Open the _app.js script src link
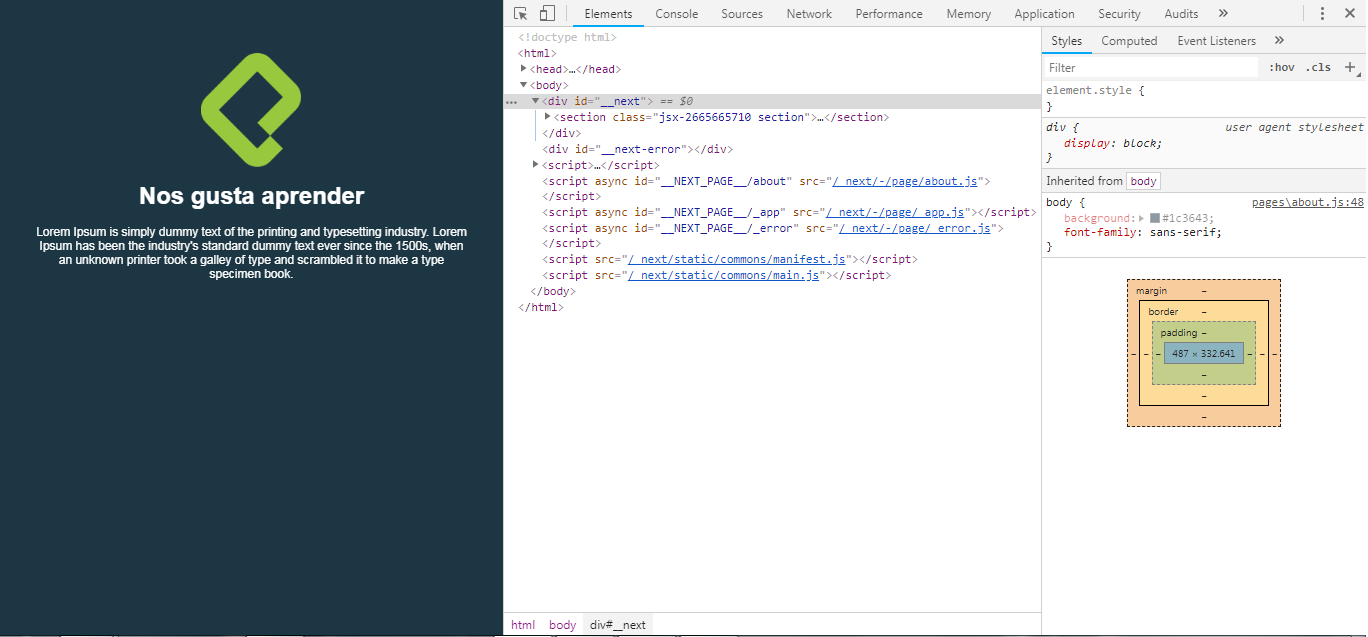 (894, 213)
